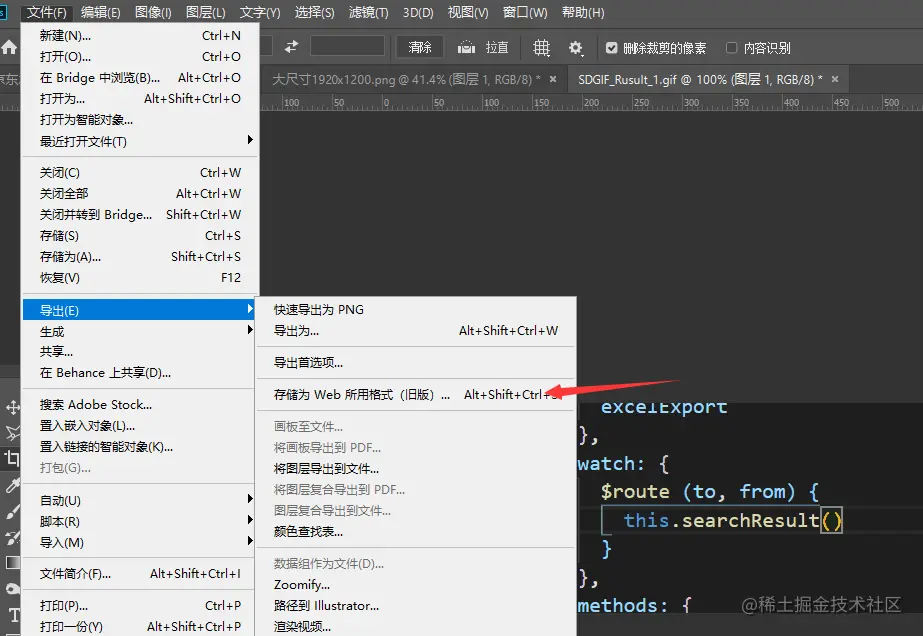Choose 文件简介(F)... menu item
The height and width of the screenshot is (636, 923).
[x=140, y=574]
